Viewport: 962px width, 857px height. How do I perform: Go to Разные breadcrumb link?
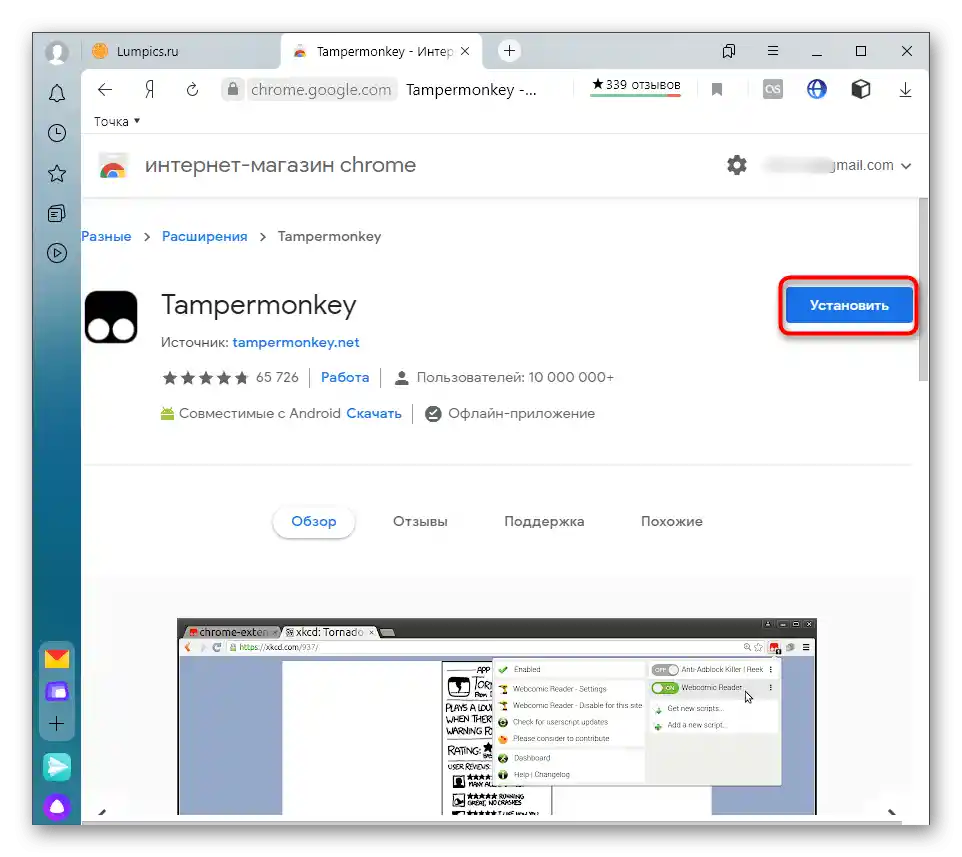tap(106, 236)
